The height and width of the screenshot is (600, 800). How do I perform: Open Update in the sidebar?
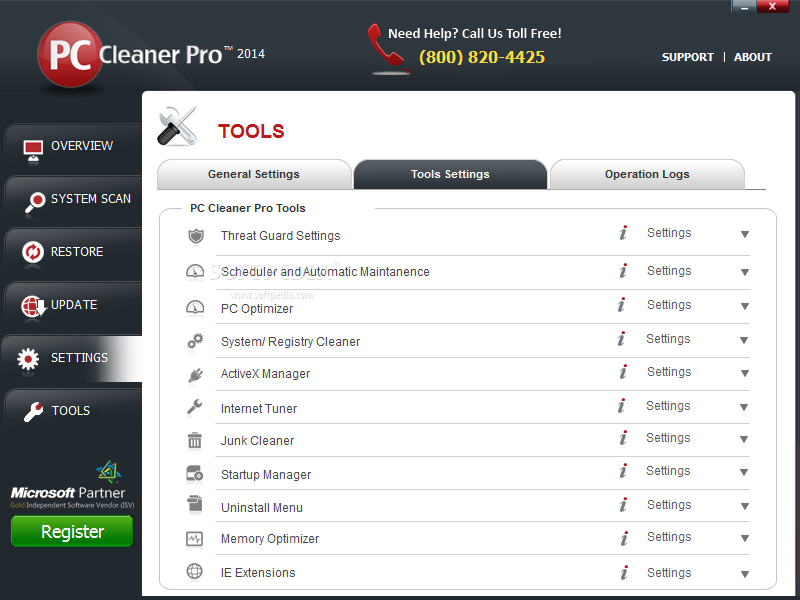73,307
